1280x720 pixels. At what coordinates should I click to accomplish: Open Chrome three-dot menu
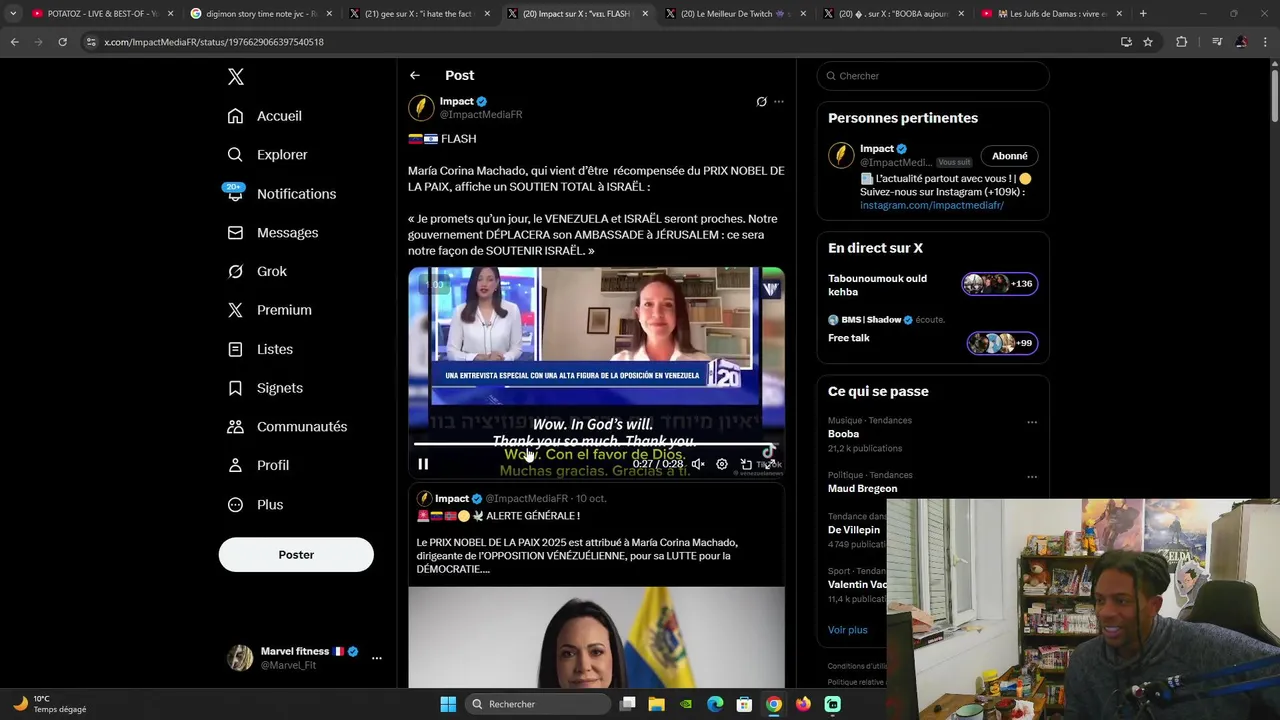coord(1265,42)
